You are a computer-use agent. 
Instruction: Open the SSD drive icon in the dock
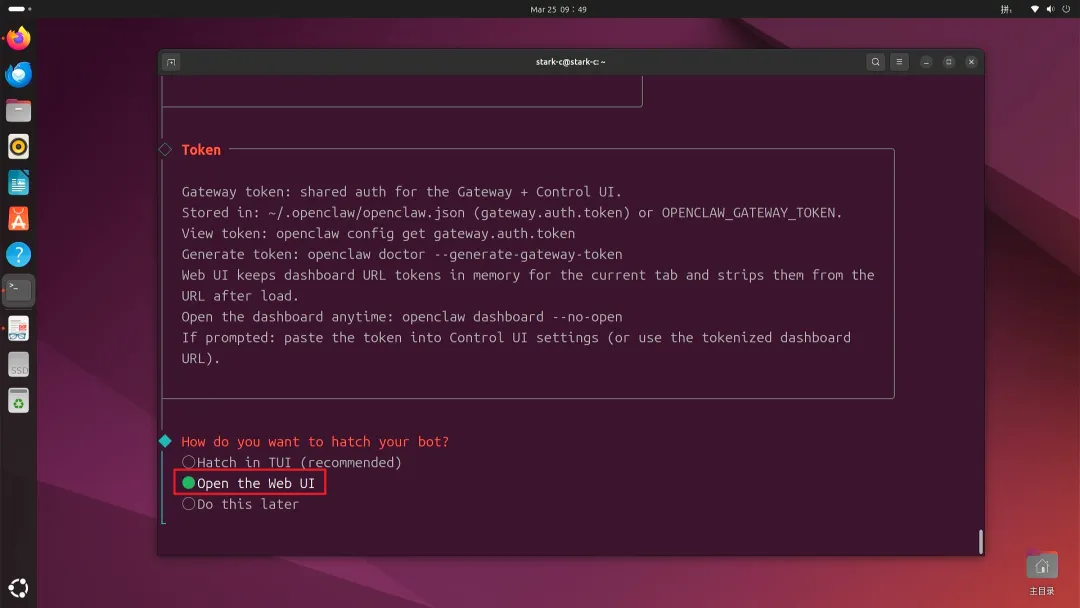coord(19,364)
